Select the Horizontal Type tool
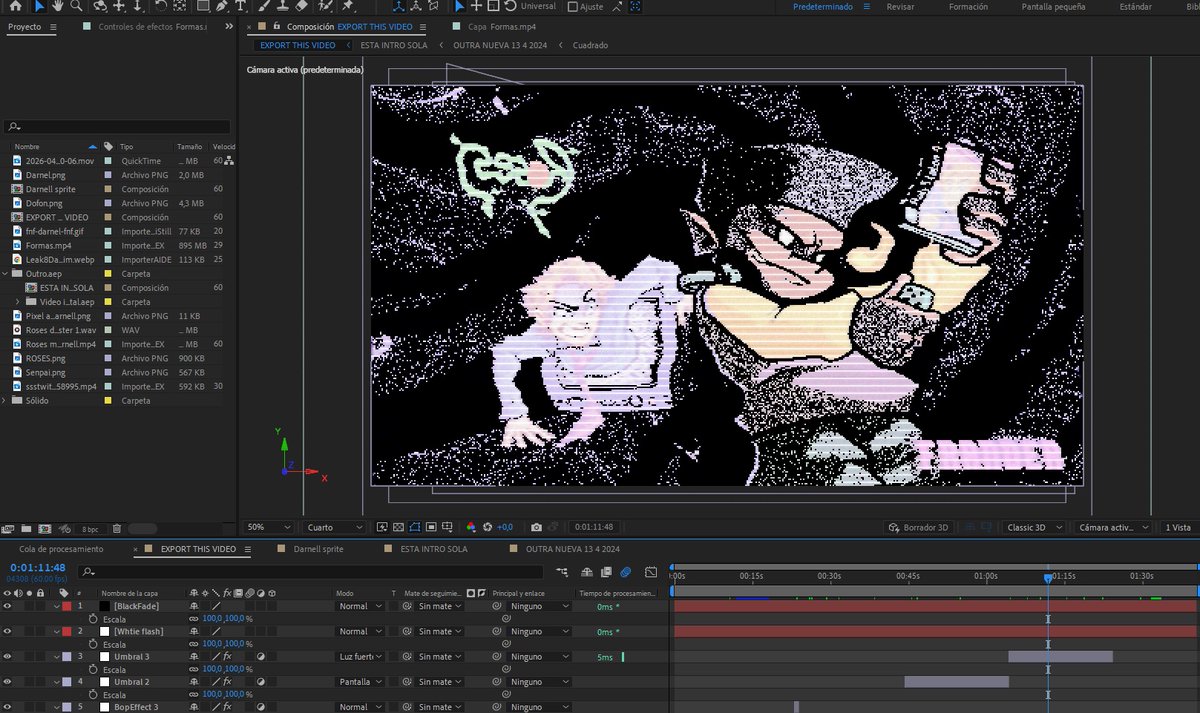 (x=240, y=6)
